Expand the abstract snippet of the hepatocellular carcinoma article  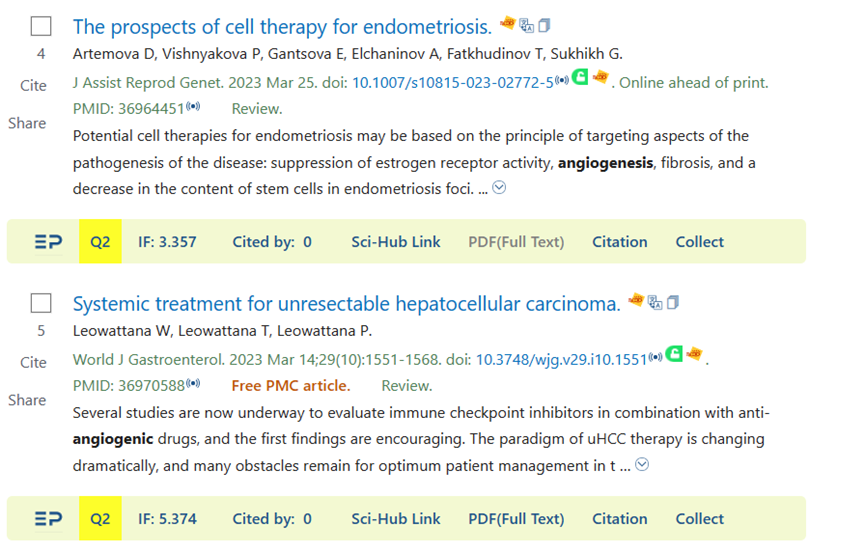pos(642,465)
